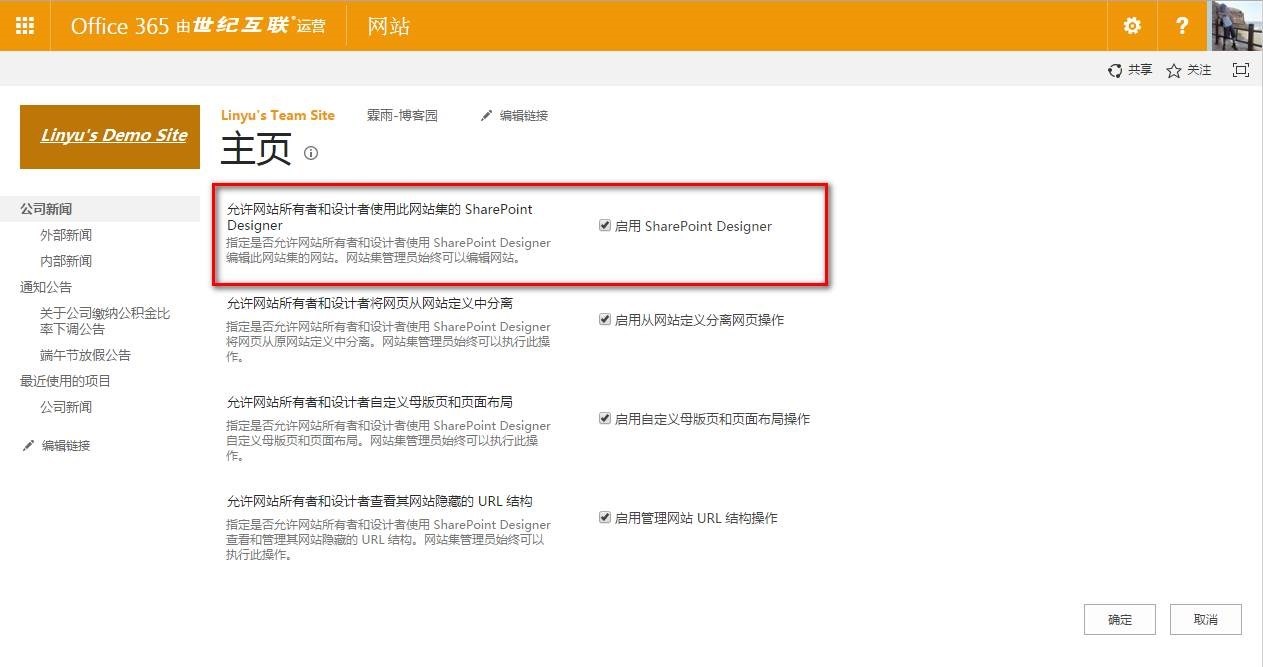Open 外部新闻 in sidebar
This screenshot has width=1263, height=667.
tap(66, 235)
